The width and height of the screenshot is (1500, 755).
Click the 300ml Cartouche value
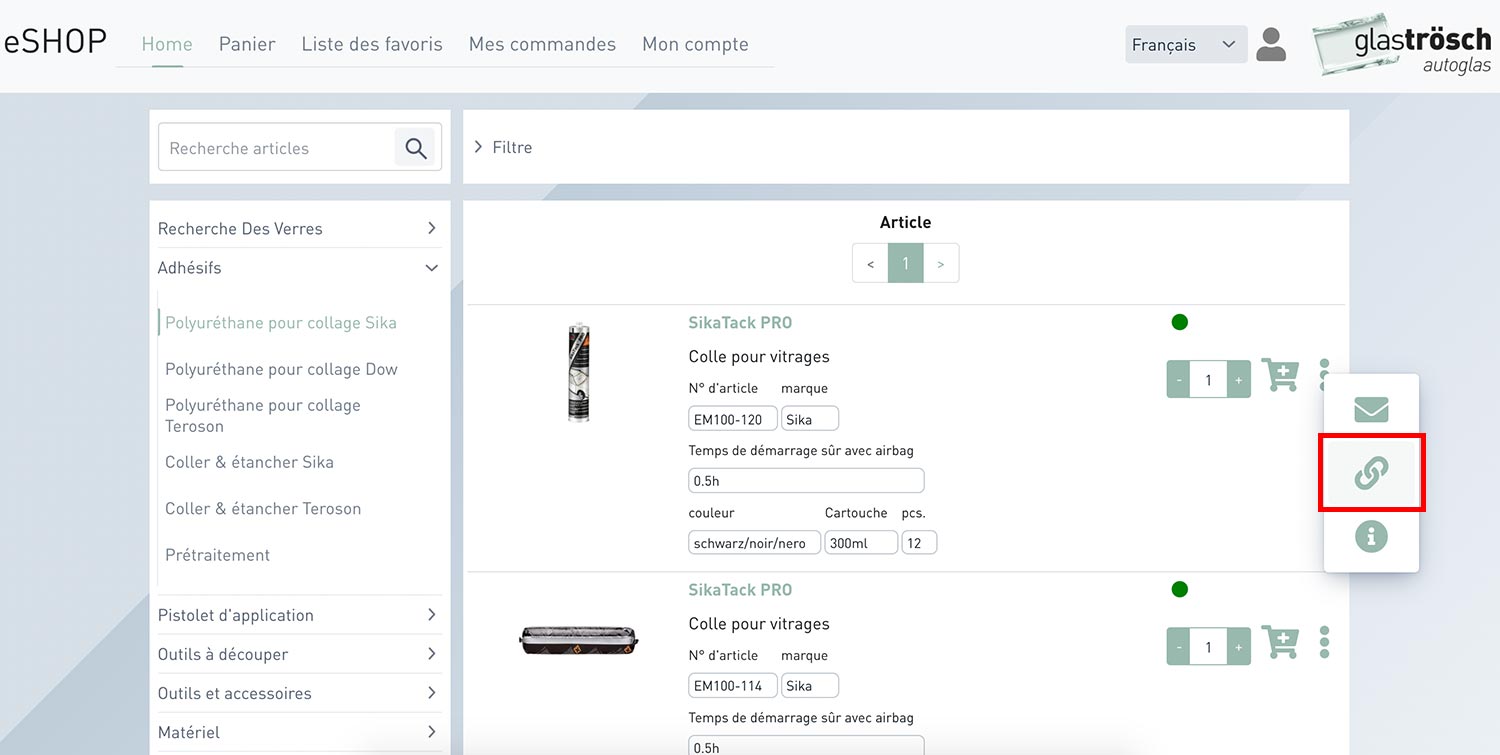861,543
